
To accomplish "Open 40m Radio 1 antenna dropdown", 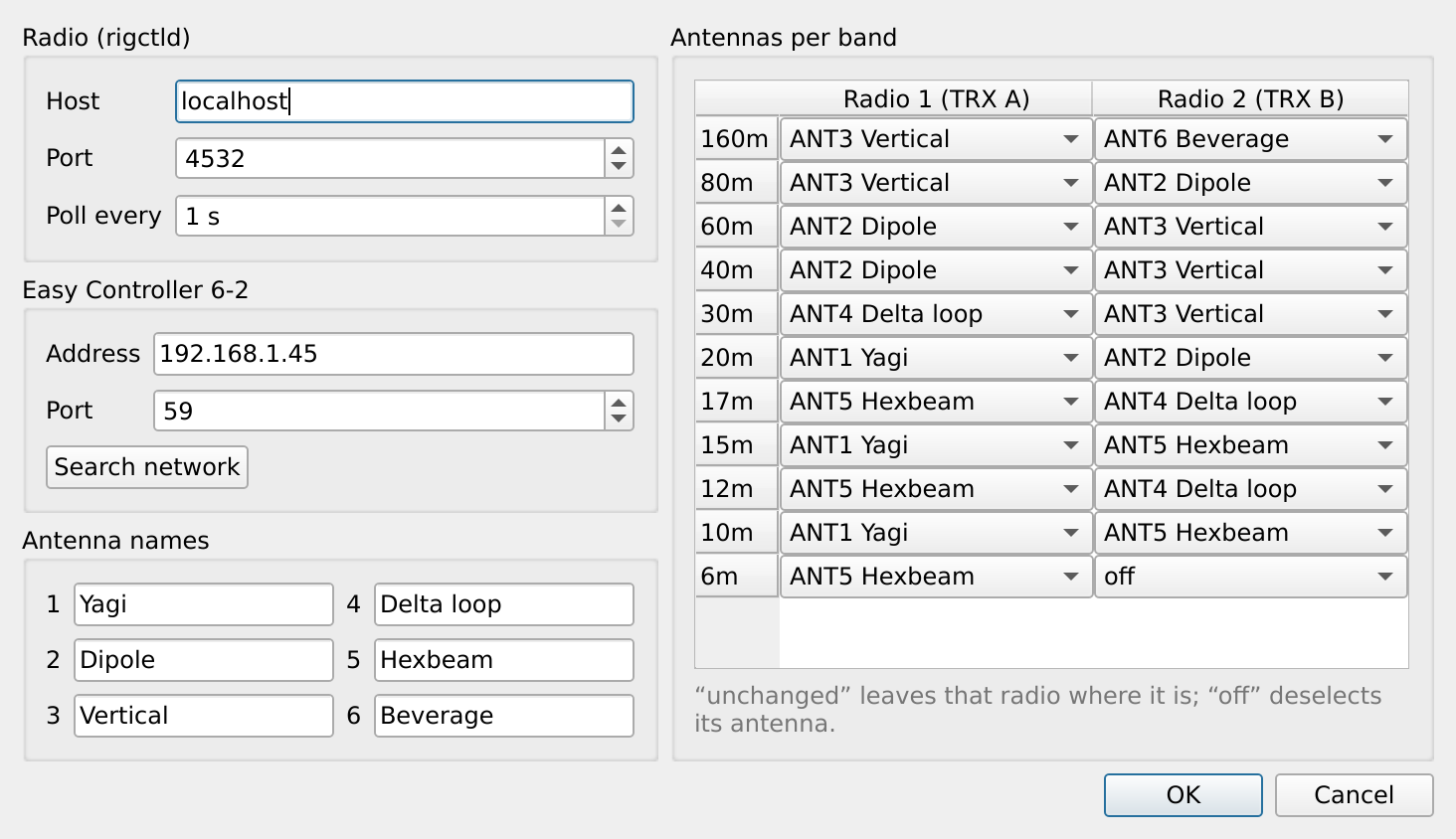I will pos(936,270).
